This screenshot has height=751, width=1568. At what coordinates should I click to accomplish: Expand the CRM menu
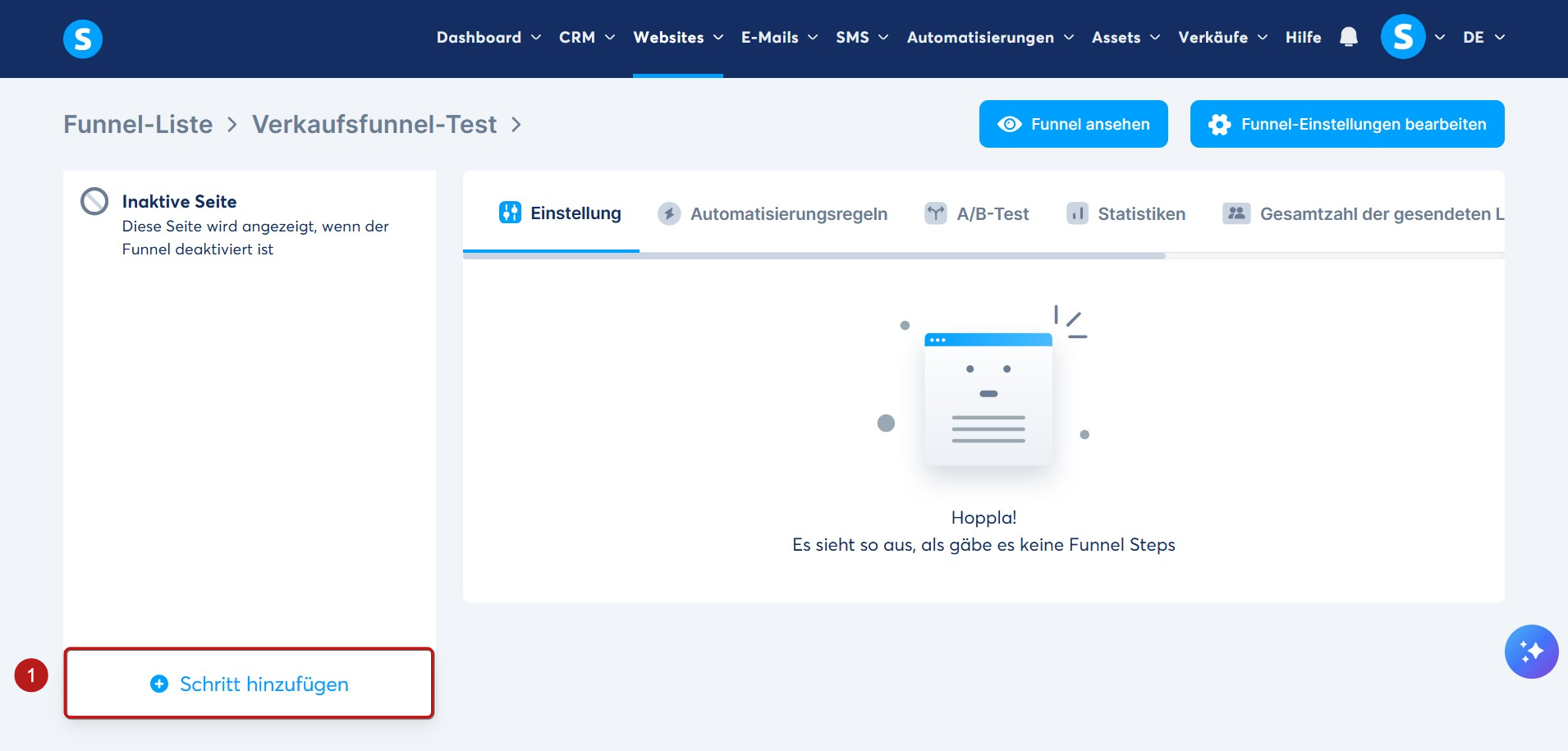587,37
